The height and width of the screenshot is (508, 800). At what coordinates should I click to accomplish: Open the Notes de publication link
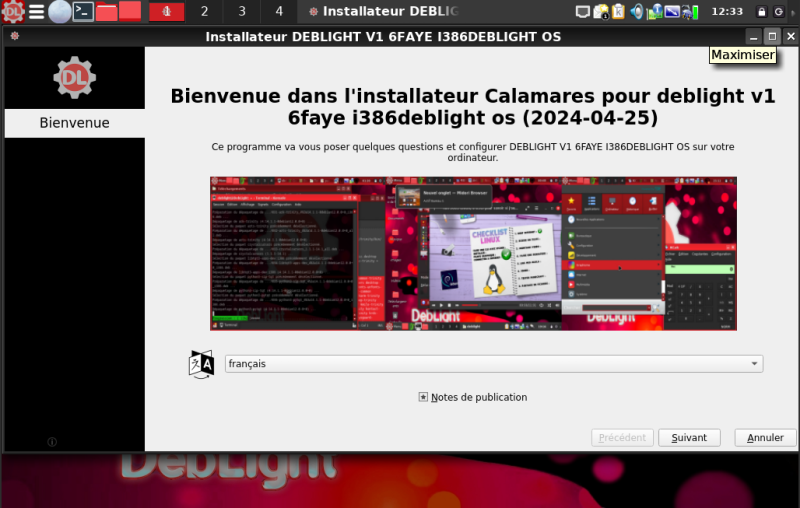[x=479, y=397]
